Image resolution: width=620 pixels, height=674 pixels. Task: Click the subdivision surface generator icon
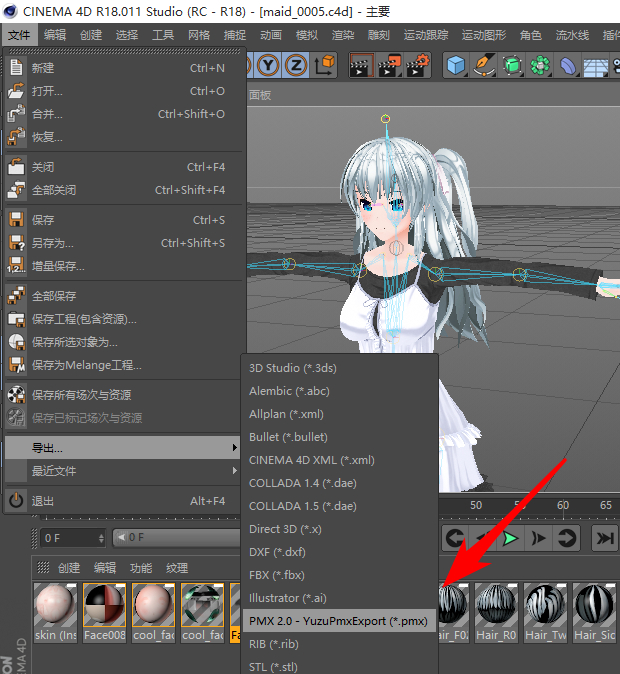512,65
